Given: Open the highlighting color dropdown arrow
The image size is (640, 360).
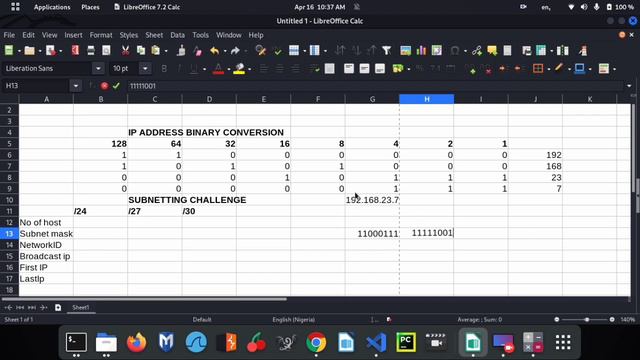Looking at the screenshot, I should pyautogui.click(x=249, y=69).
